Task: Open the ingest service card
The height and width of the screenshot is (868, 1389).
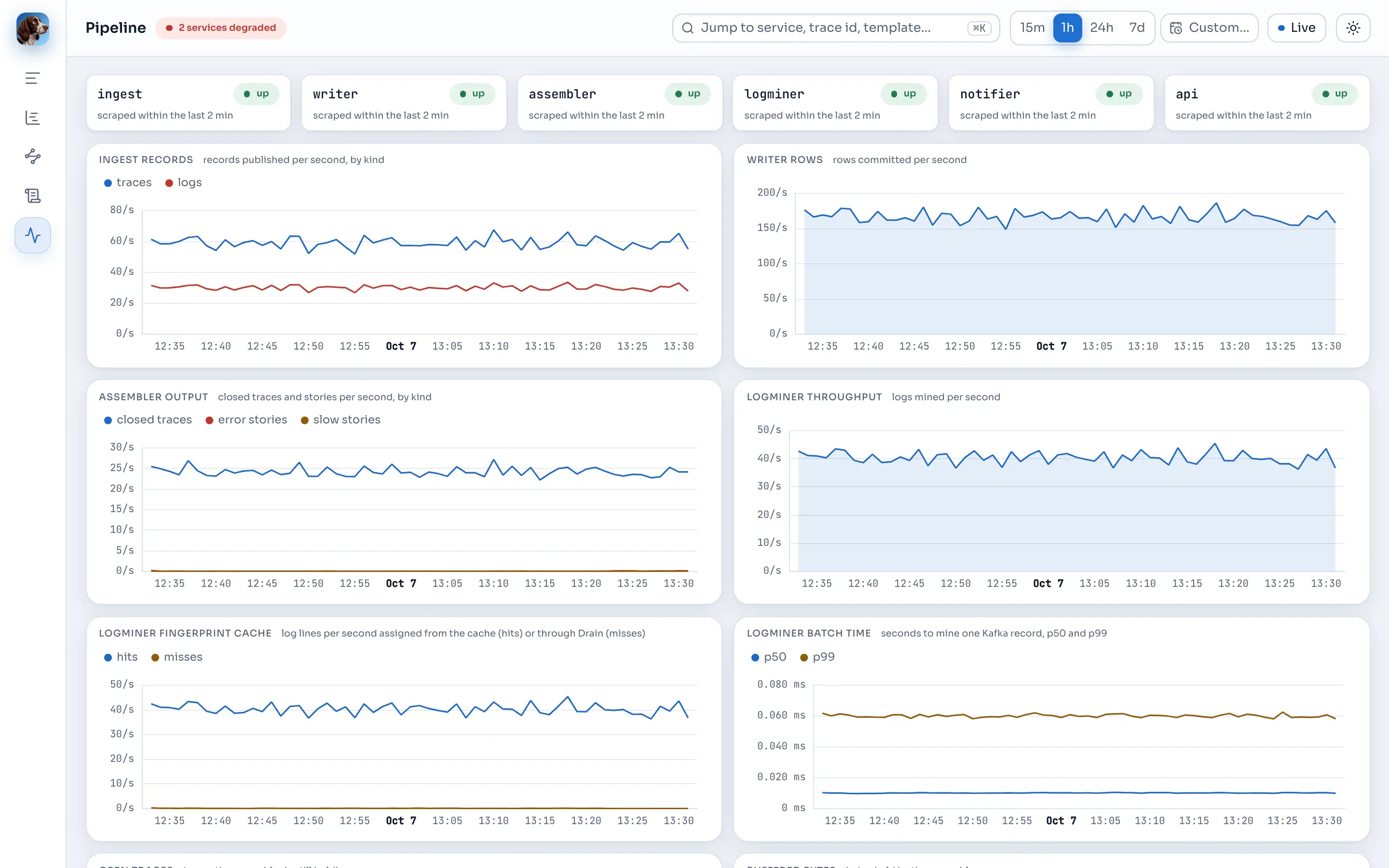Action: tap(188, 103)
